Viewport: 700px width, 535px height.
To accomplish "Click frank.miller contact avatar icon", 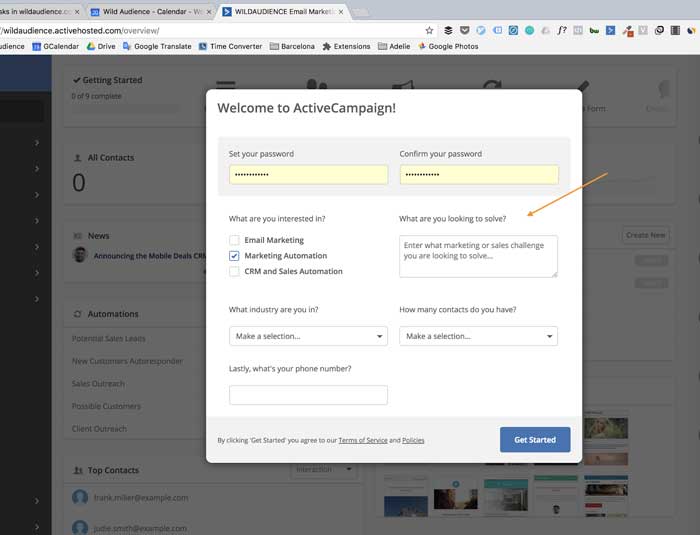I will point(80,497).
